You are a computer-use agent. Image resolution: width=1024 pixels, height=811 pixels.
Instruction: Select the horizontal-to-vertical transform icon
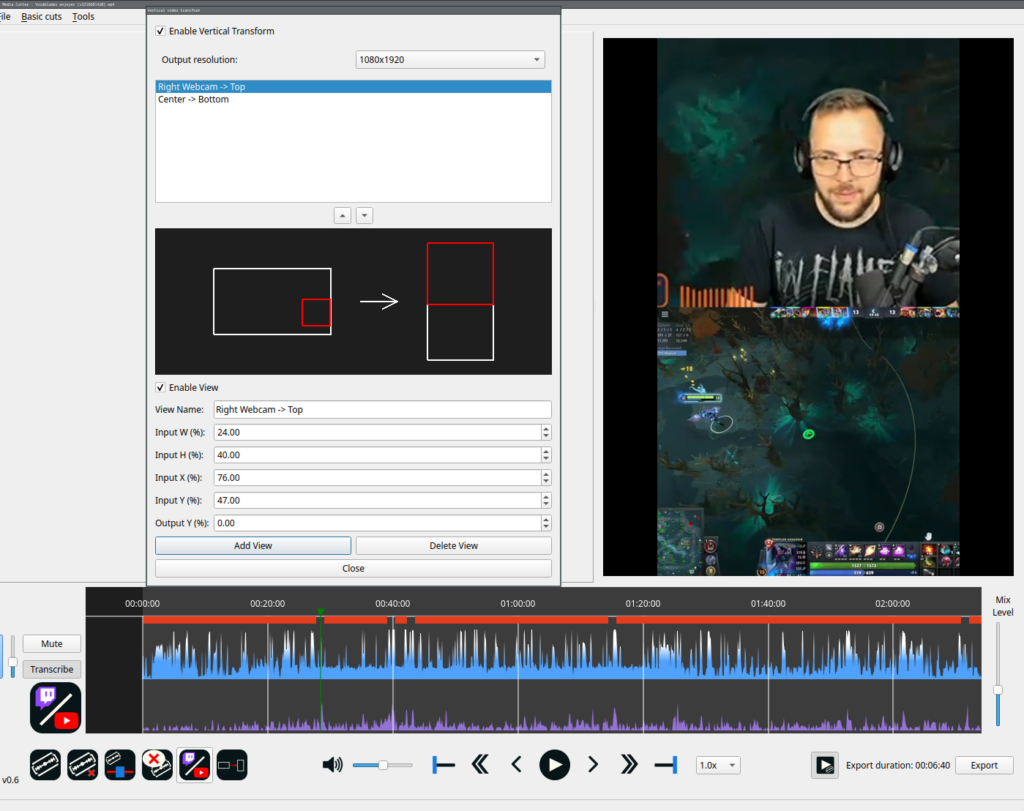click(231, 765)
